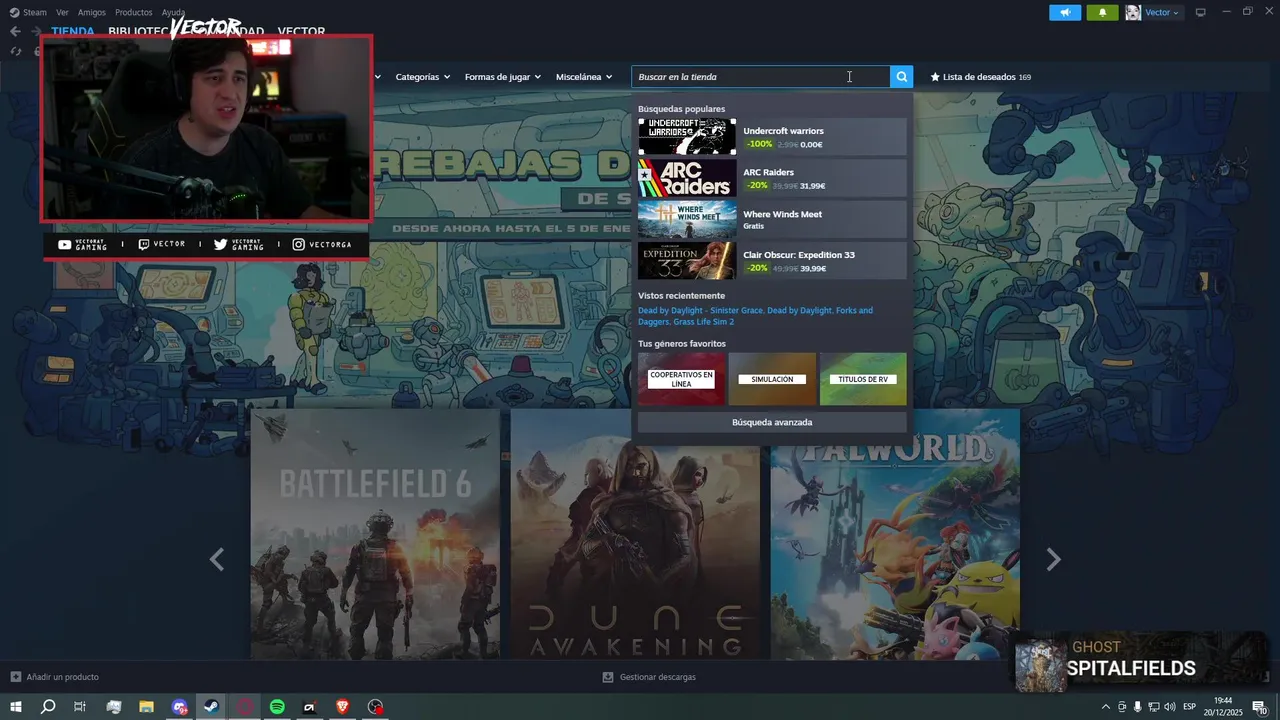Click the volume speaker tray icon

[x=1169, y=707]
